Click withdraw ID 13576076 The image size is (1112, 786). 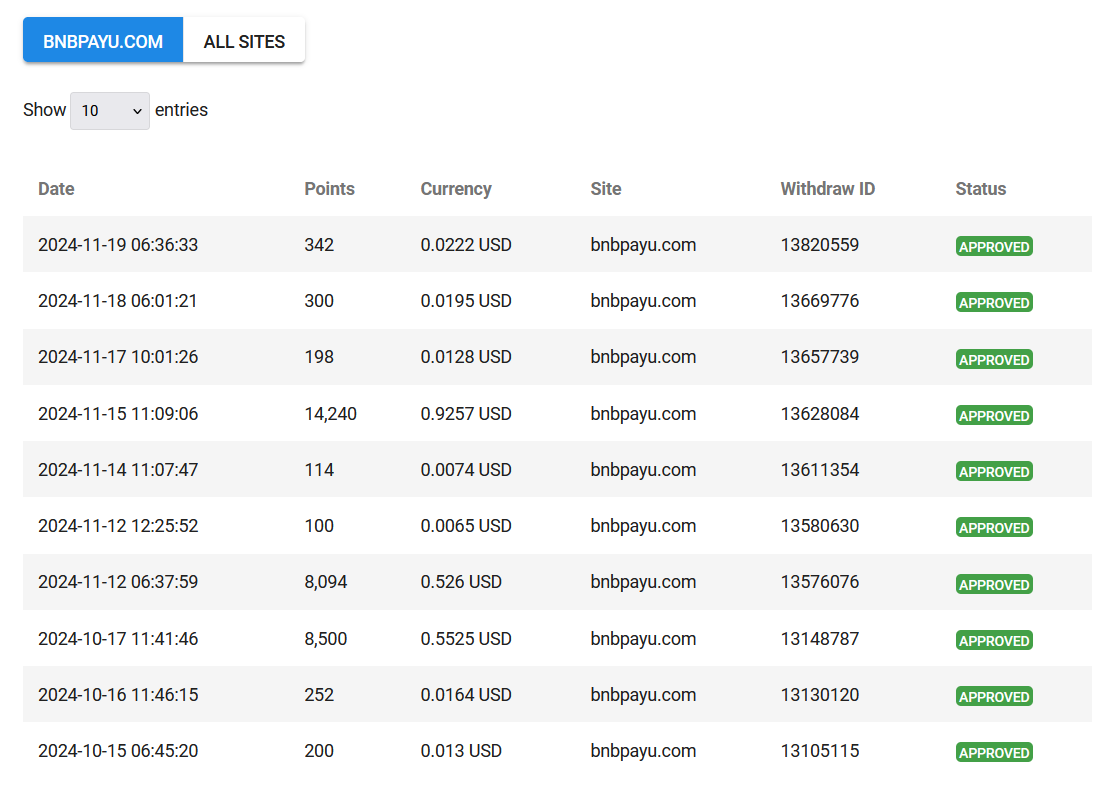(820, 582)
